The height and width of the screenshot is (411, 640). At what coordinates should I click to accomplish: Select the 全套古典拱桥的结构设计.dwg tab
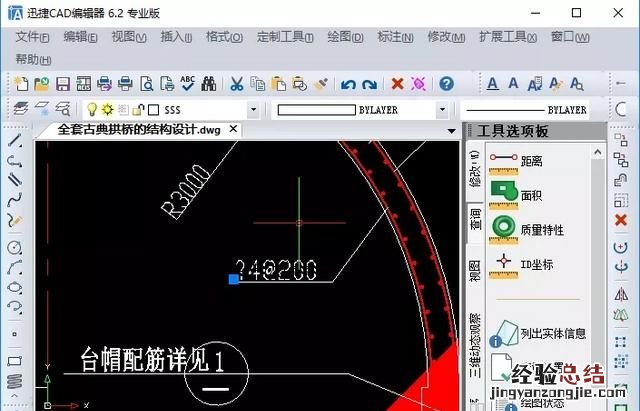click(139, 130)
